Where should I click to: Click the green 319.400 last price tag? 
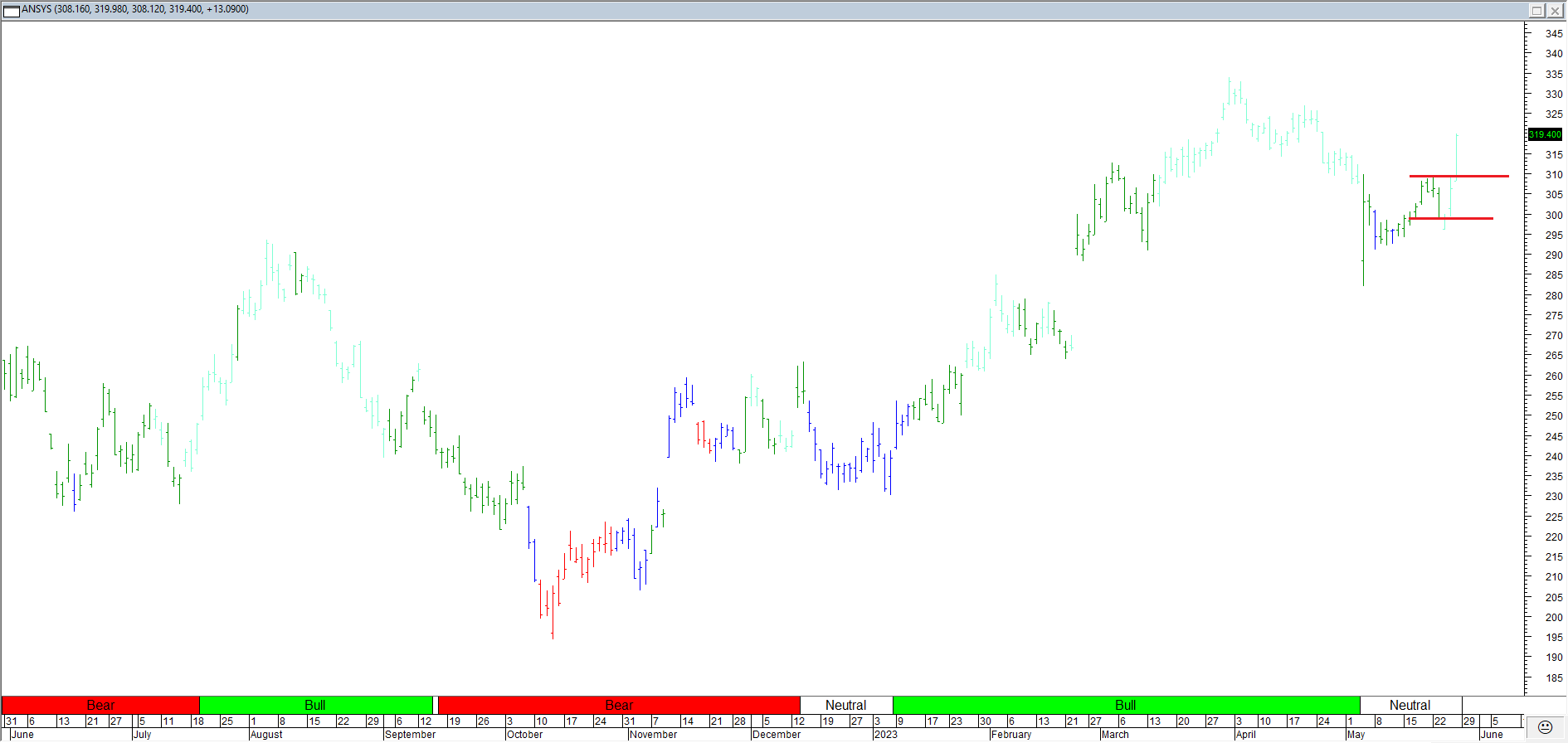pos(1545,134)
